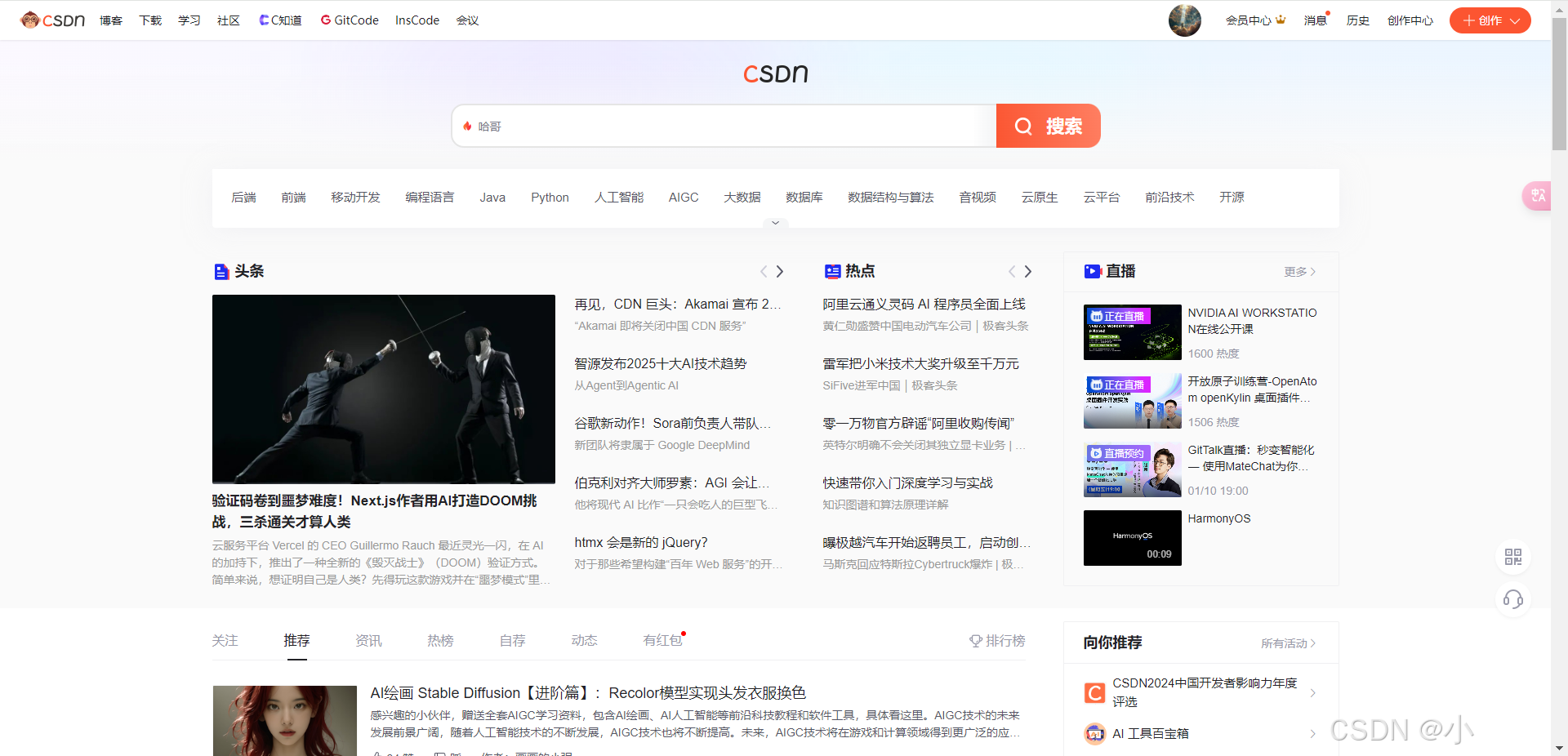Screen dimensions: 1568x756
Task: Select the 自荐 feed tab
Action: pyautogui.click(x=512, y=641)
